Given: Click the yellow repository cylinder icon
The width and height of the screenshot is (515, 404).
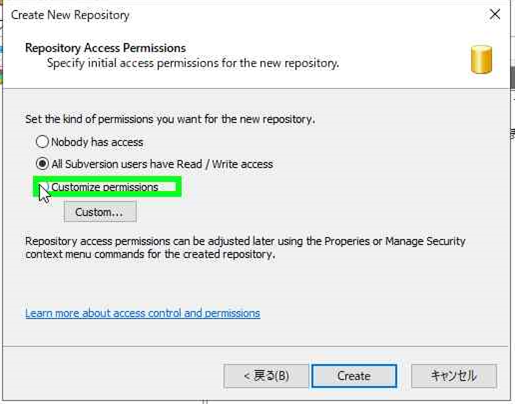Looking at the screenshot, I should click(x=481, y=60).
